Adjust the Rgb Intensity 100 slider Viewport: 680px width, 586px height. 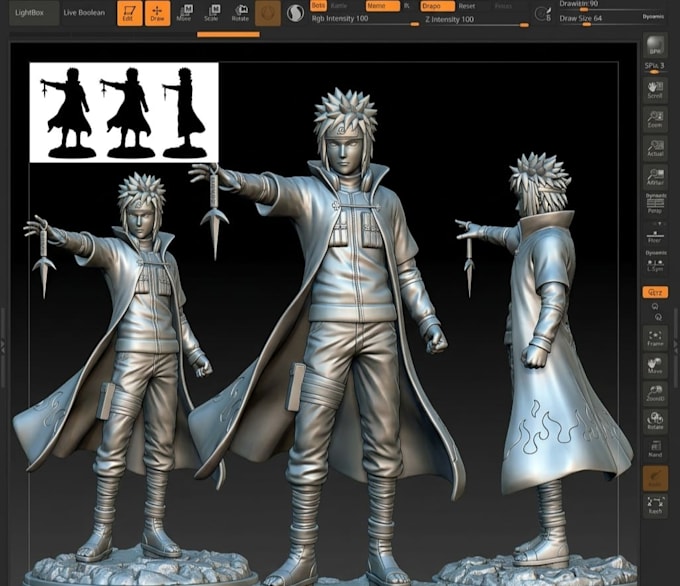tap(365, 20)
